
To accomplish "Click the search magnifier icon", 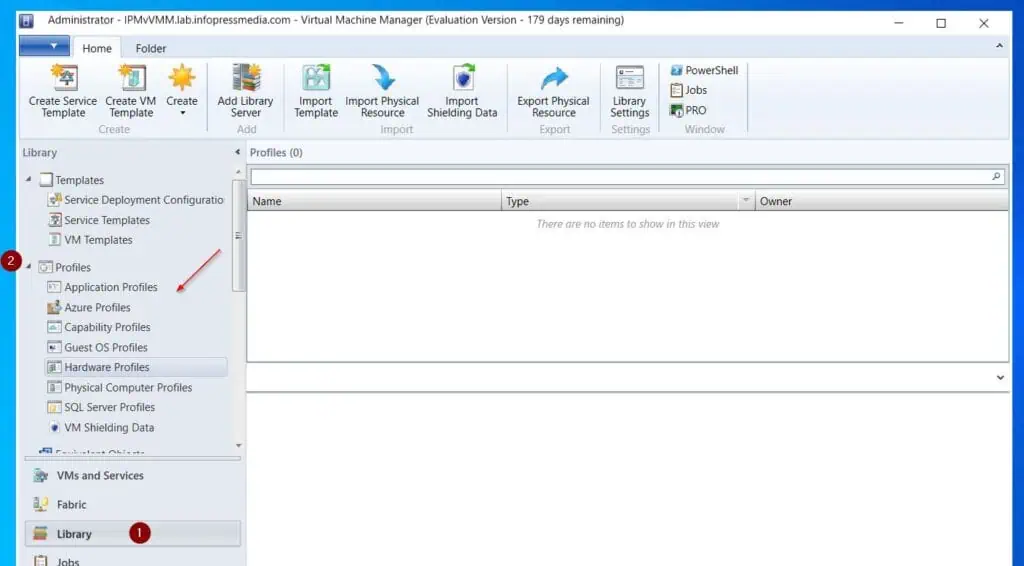I will (x=996, y=176).
